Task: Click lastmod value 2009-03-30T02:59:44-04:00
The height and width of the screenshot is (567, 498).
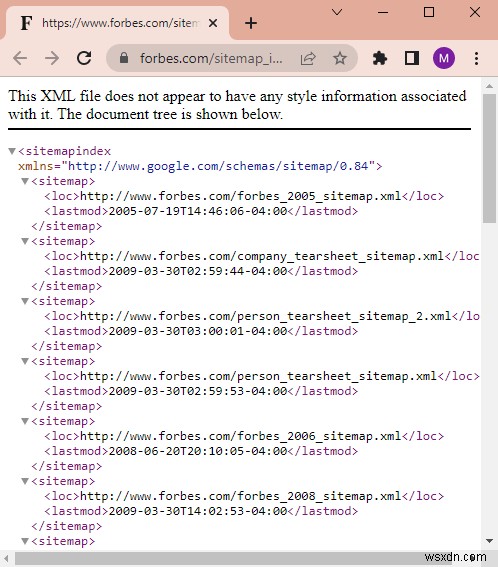Action: pyautogui.click(x=198, y=271)
